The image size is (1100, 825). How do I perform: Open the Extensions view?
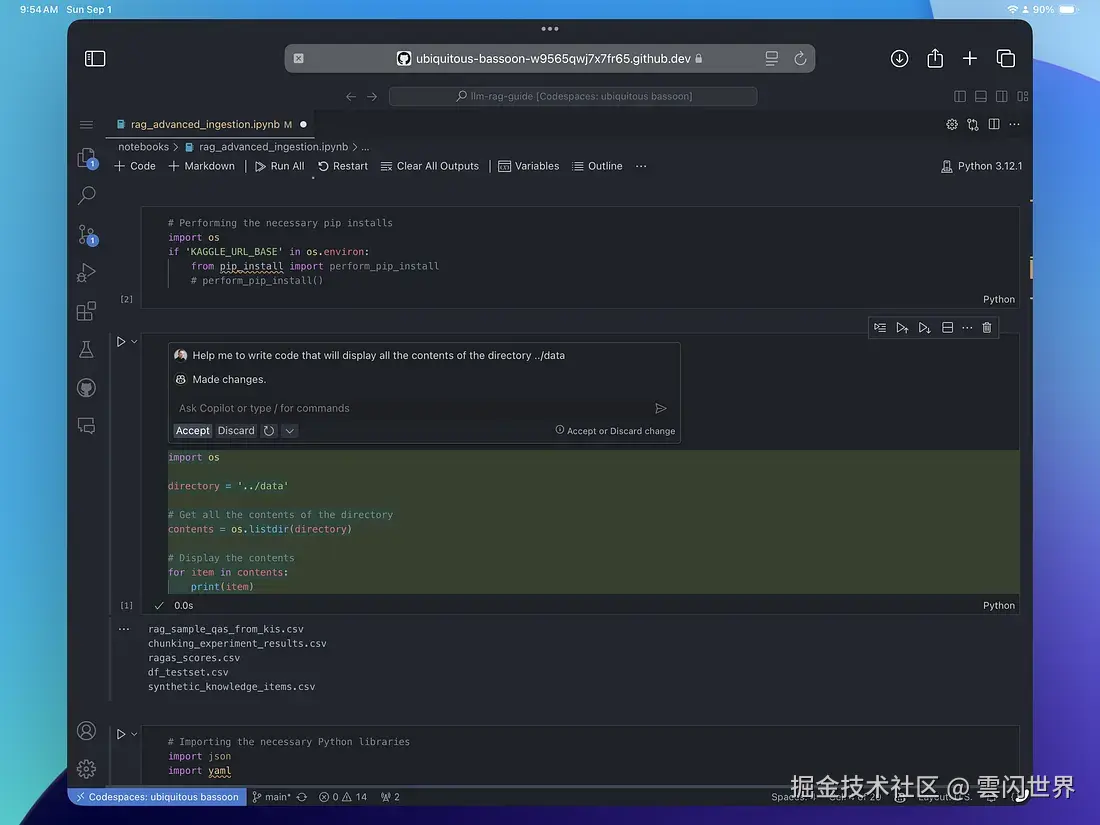tap(86, 311)
